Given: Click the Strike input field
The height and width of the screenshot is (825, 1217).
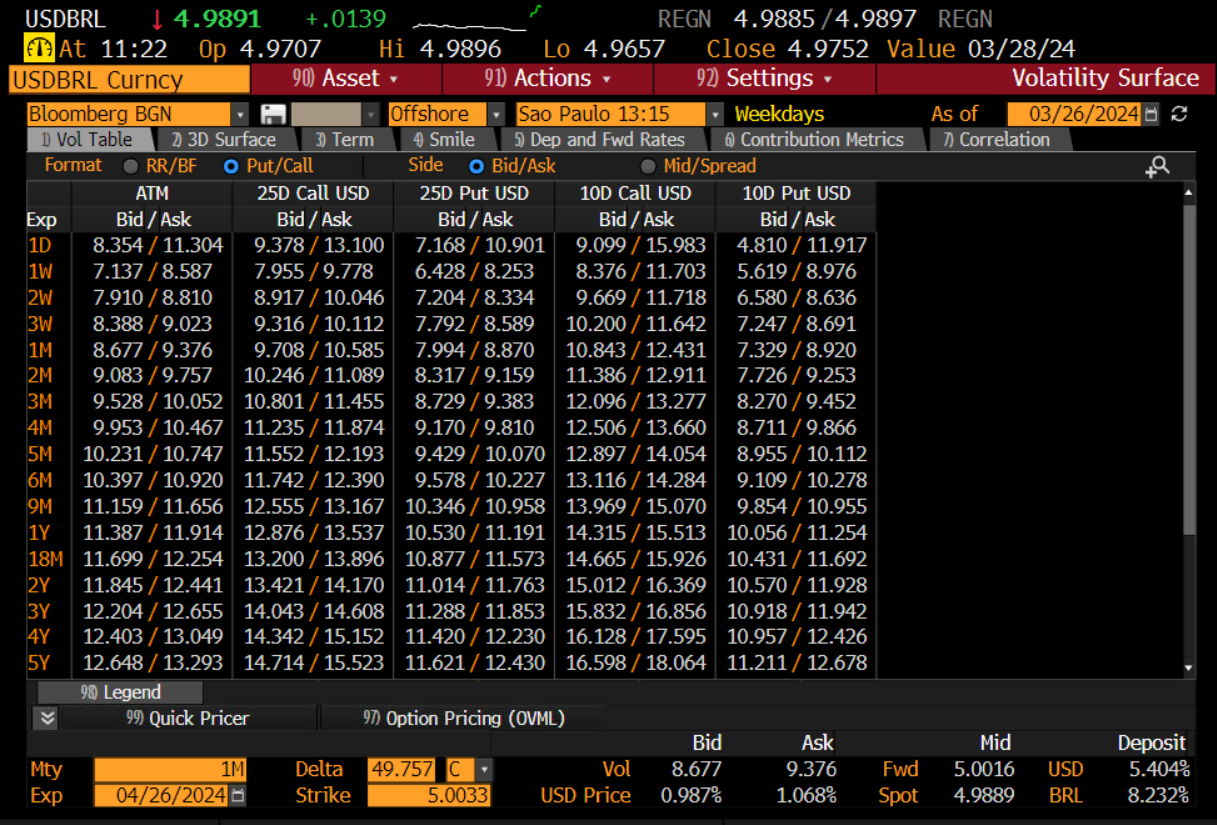Looking at the screenshot, I should tap(429, 796).
